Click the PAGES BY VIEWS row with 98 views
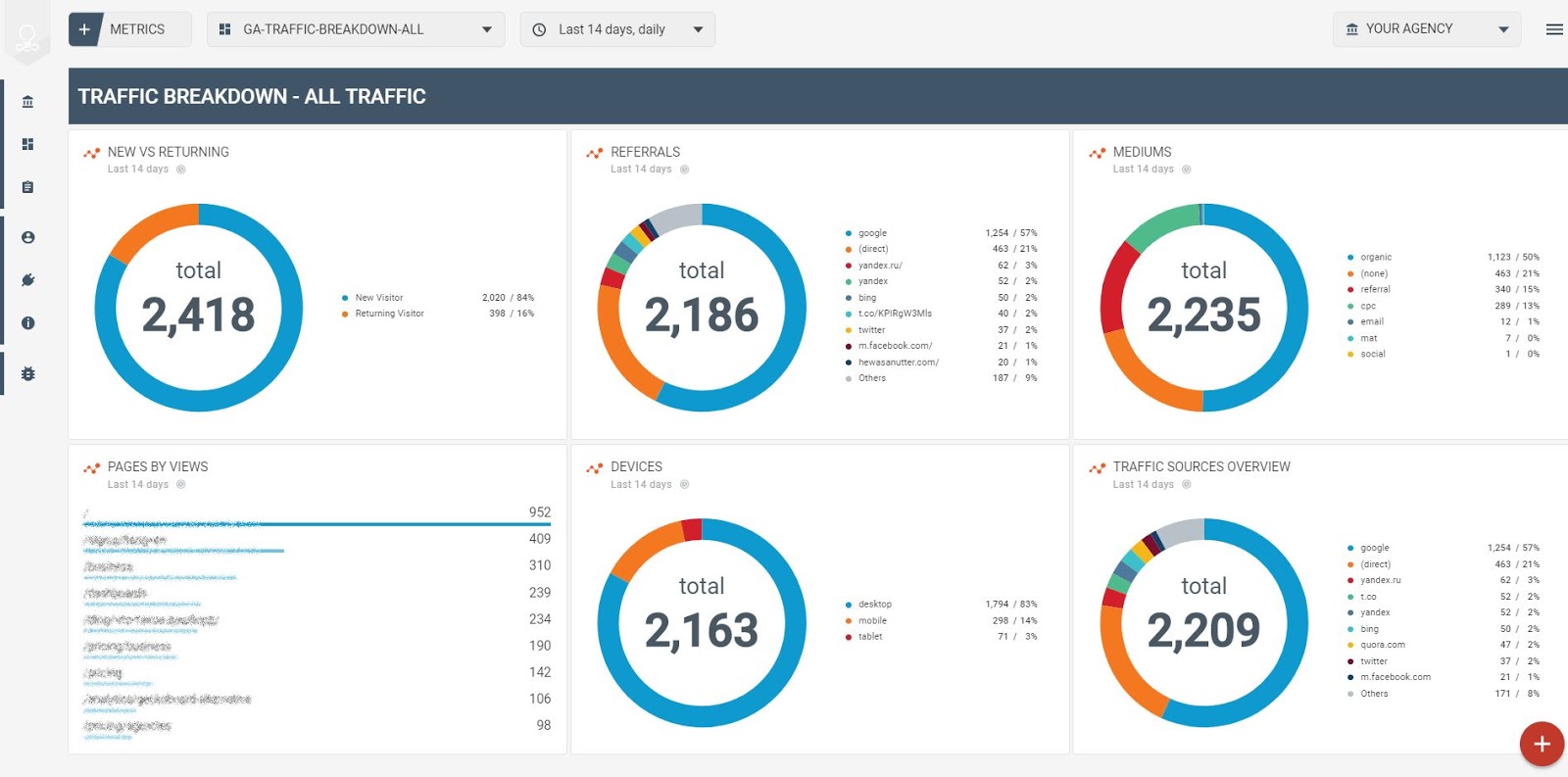 pyautogui.click(x=318, y=729)
